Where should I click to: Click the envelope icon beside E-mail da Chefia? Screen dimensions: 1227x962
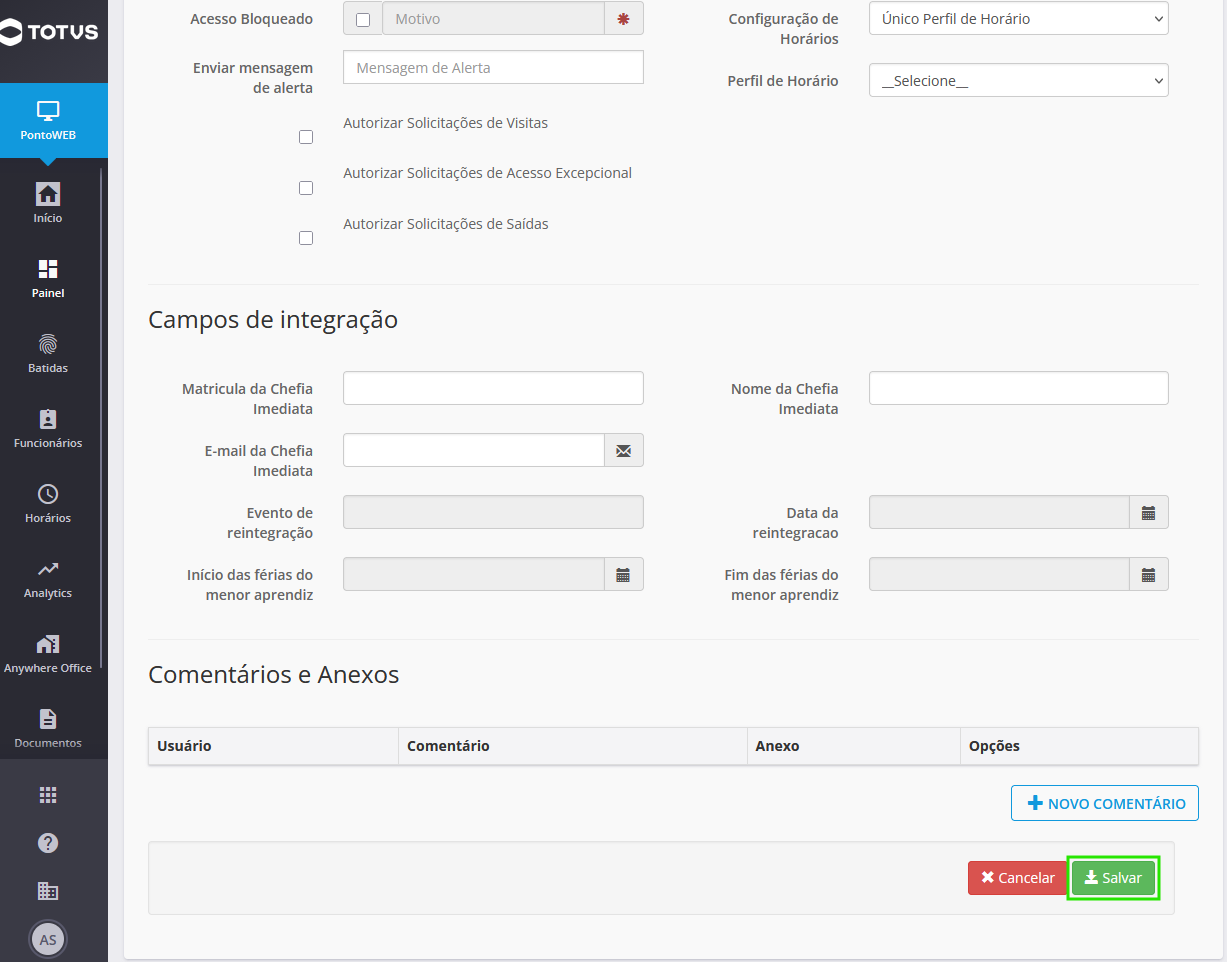(x=624, y=450)
